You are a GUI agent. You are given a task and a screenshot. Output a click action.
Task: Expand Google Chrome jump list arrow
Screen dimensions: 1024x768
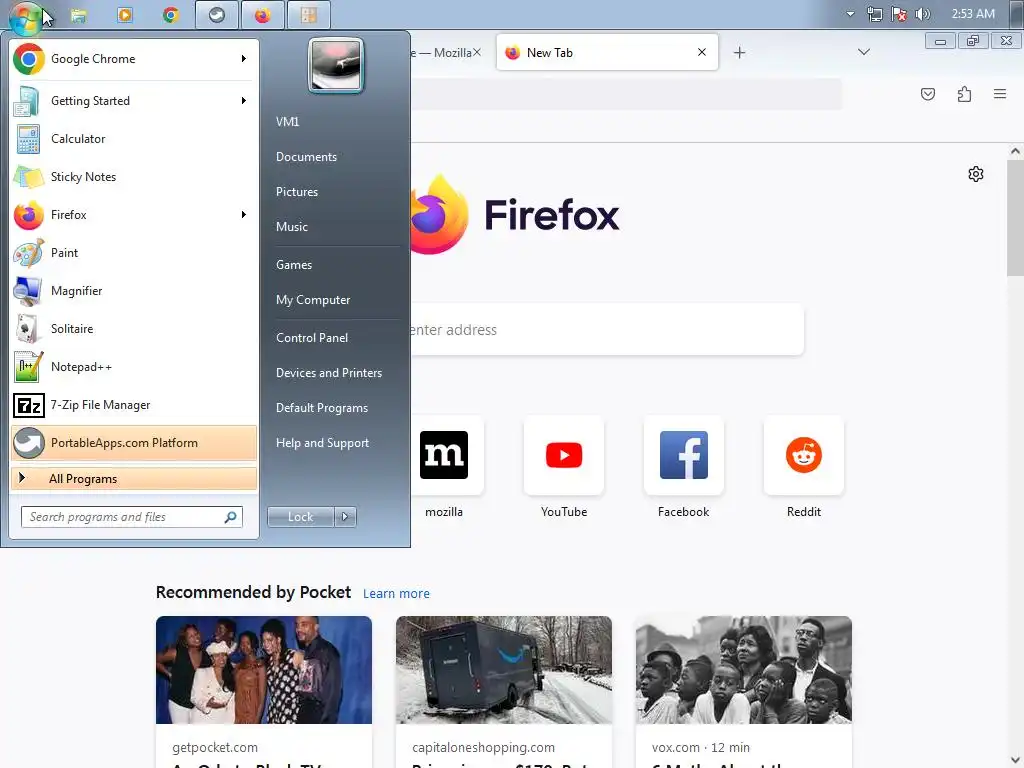pyautogui.click(x=244, y=59)
